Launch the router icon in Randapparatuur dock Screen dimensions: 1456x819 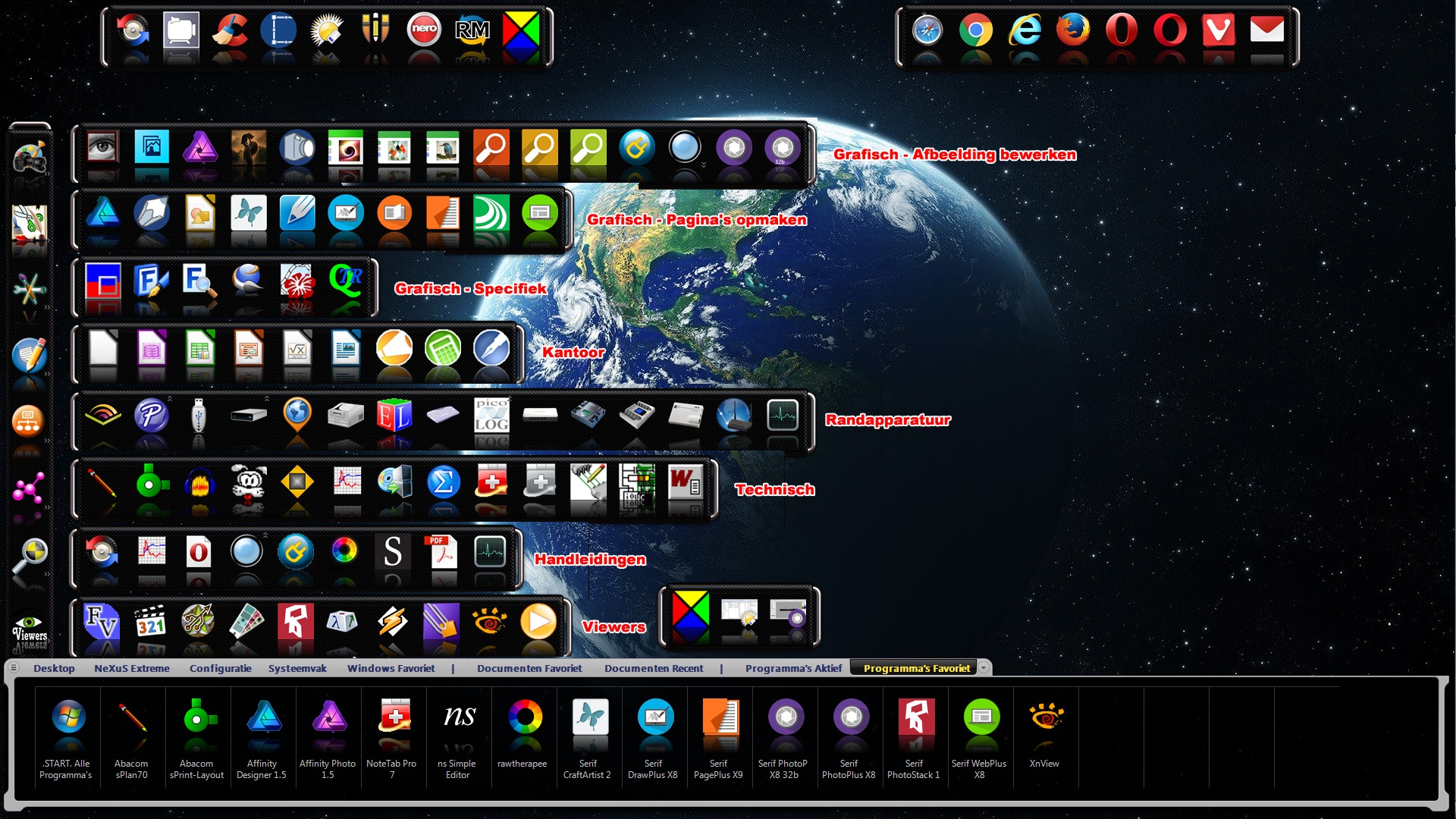(734, 415)
